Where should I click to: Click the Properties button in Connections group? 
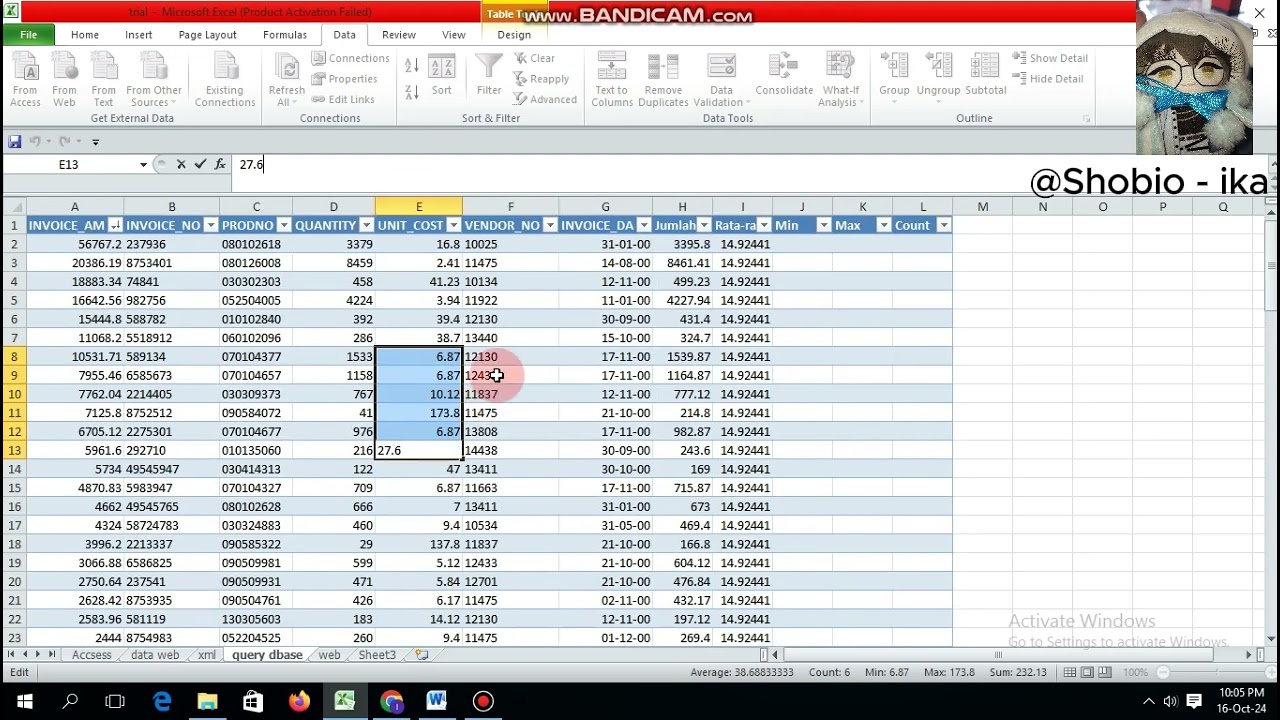click(344, 79)
